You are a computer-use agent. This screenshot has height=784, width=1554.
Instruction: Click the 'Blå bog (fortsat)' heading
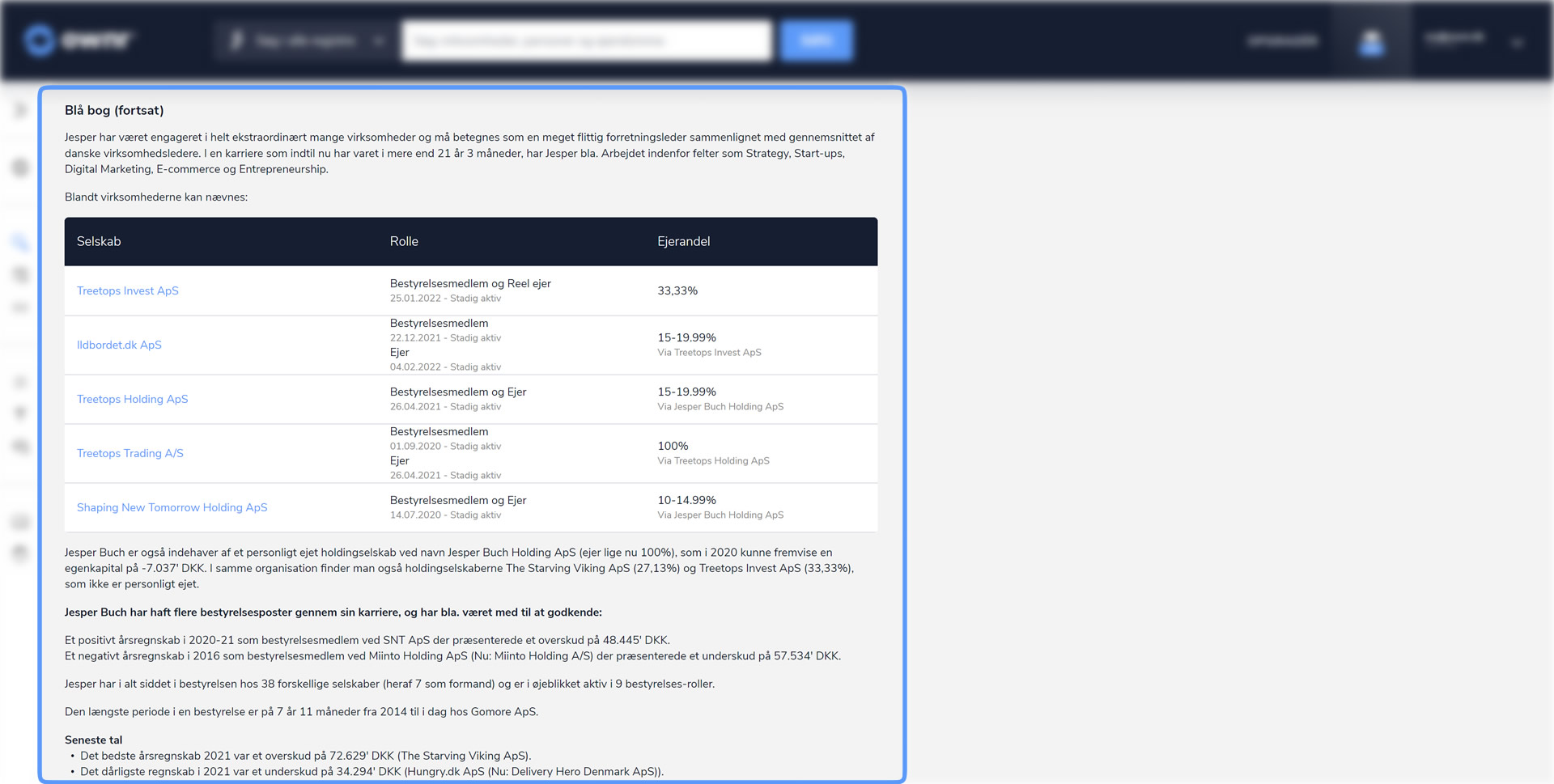(x=114, y=110)
